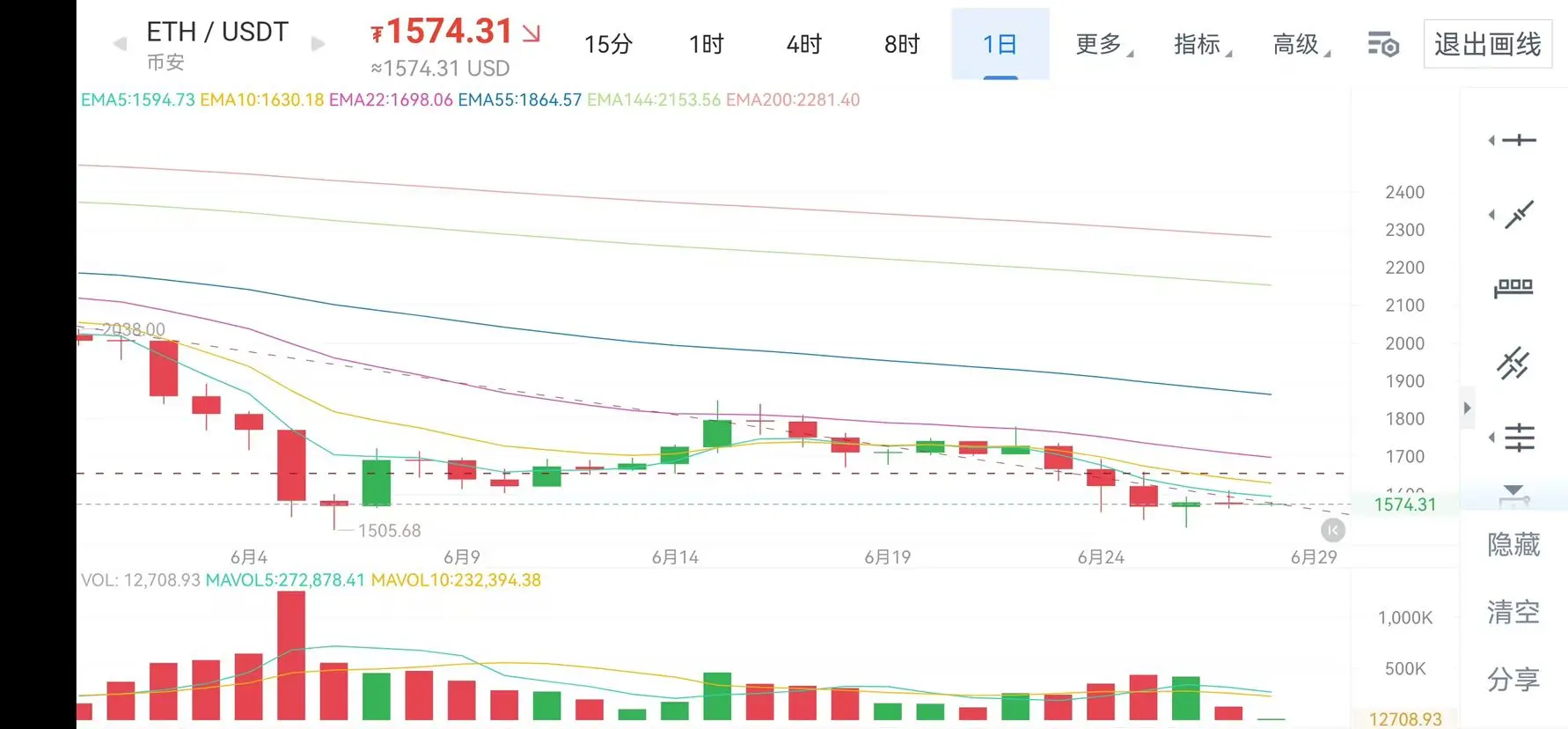The image size is (1568, 729).
Task: Share the chart with 分享
Action: [1513, 679]
